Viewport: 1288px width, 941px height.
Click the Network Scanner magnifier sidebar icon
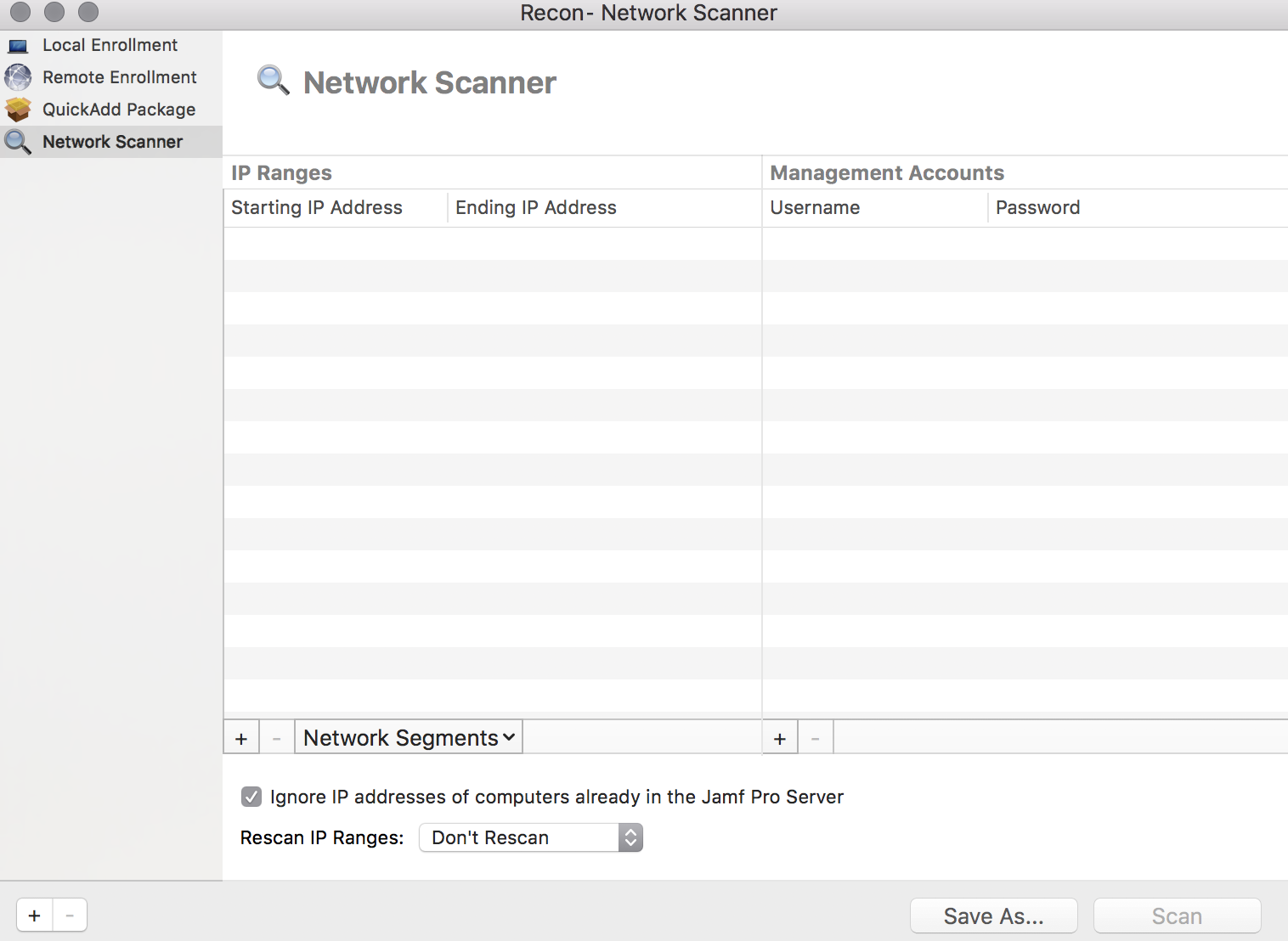coord(18,142)
